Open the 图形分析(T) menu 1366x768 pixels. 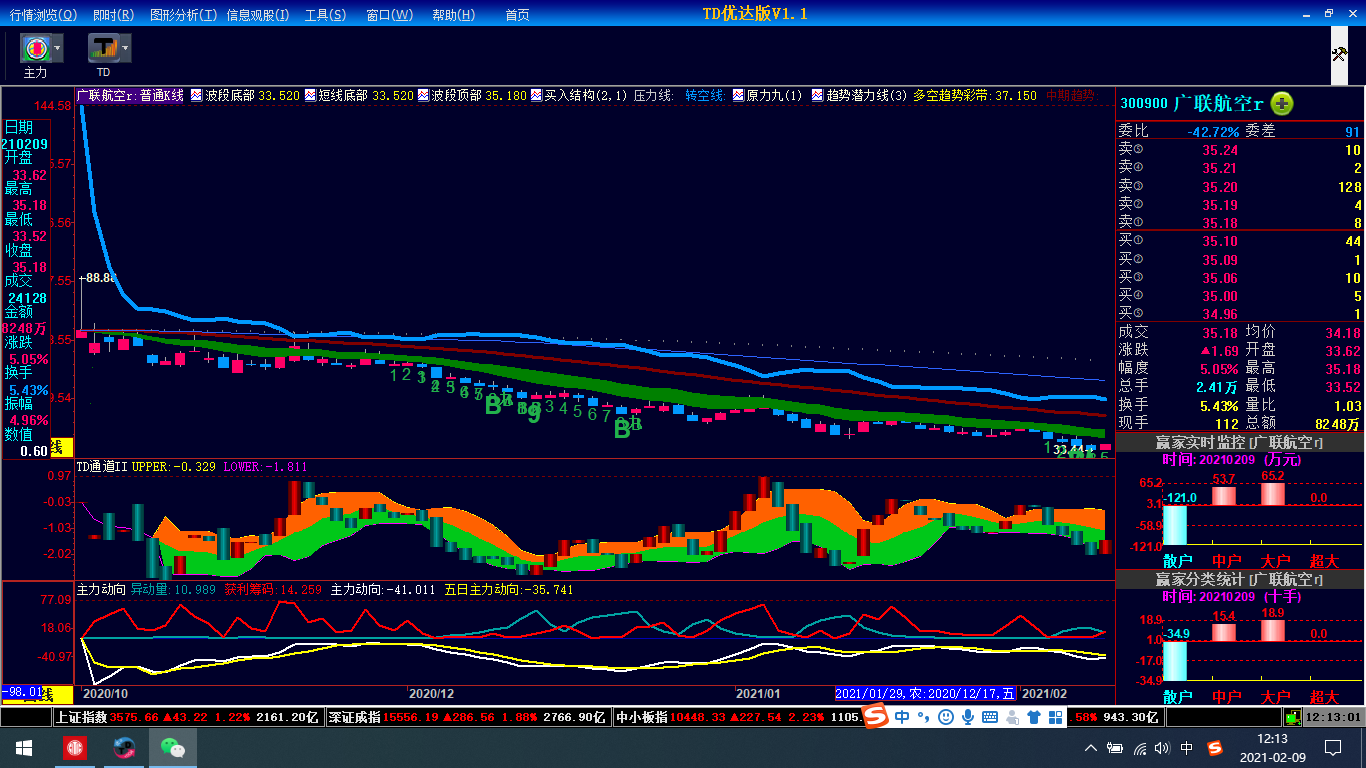pos(182,15)
